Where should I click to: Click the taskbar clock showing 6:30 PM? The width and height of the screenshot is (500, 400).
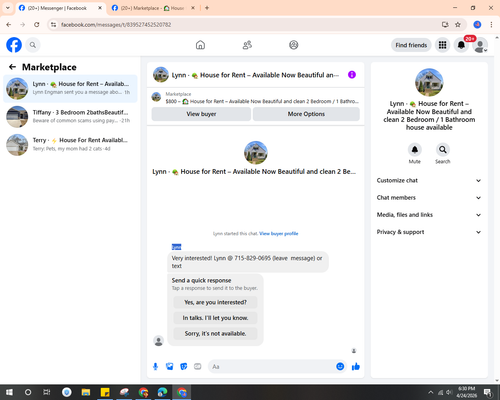466,392
